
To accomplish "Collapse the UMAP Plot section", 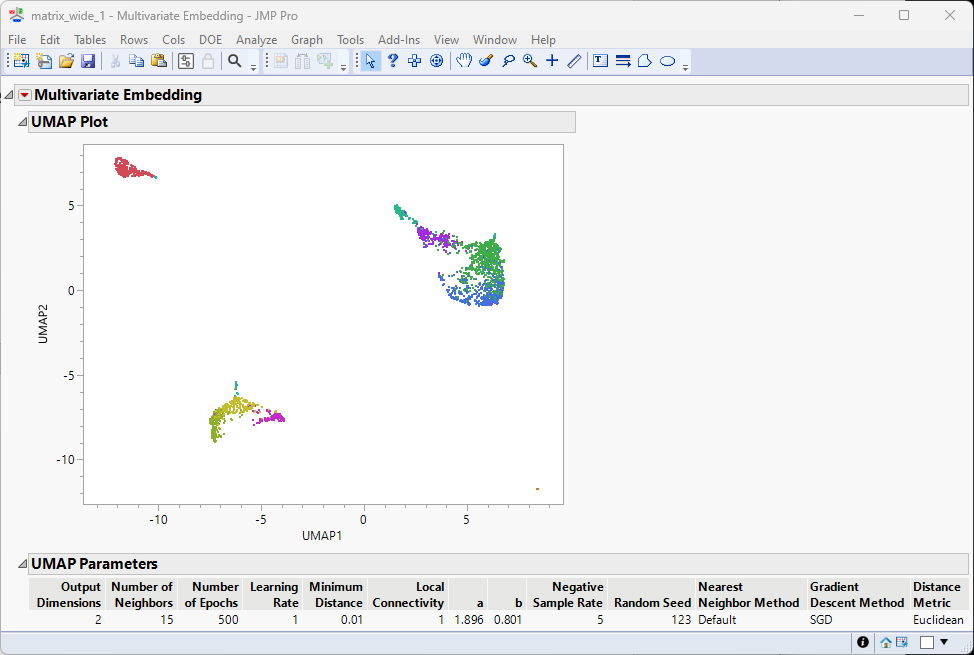I will point(22,122).
